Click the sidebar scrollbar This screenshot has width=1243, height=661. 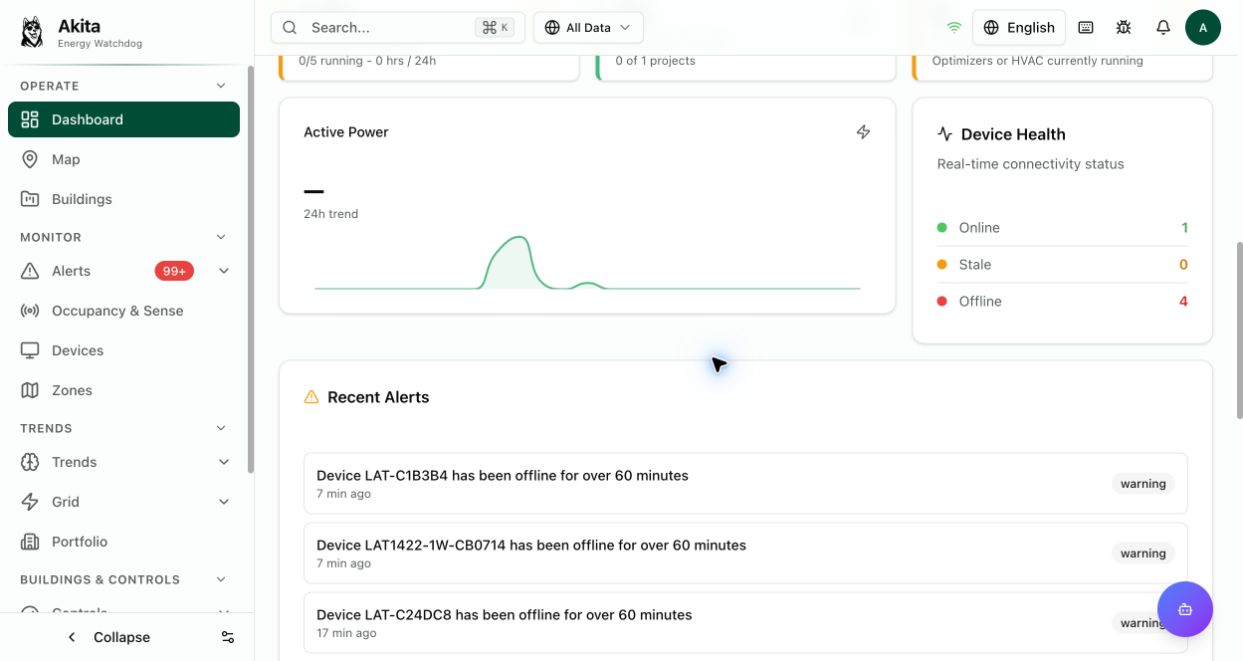tap(251, 270)
